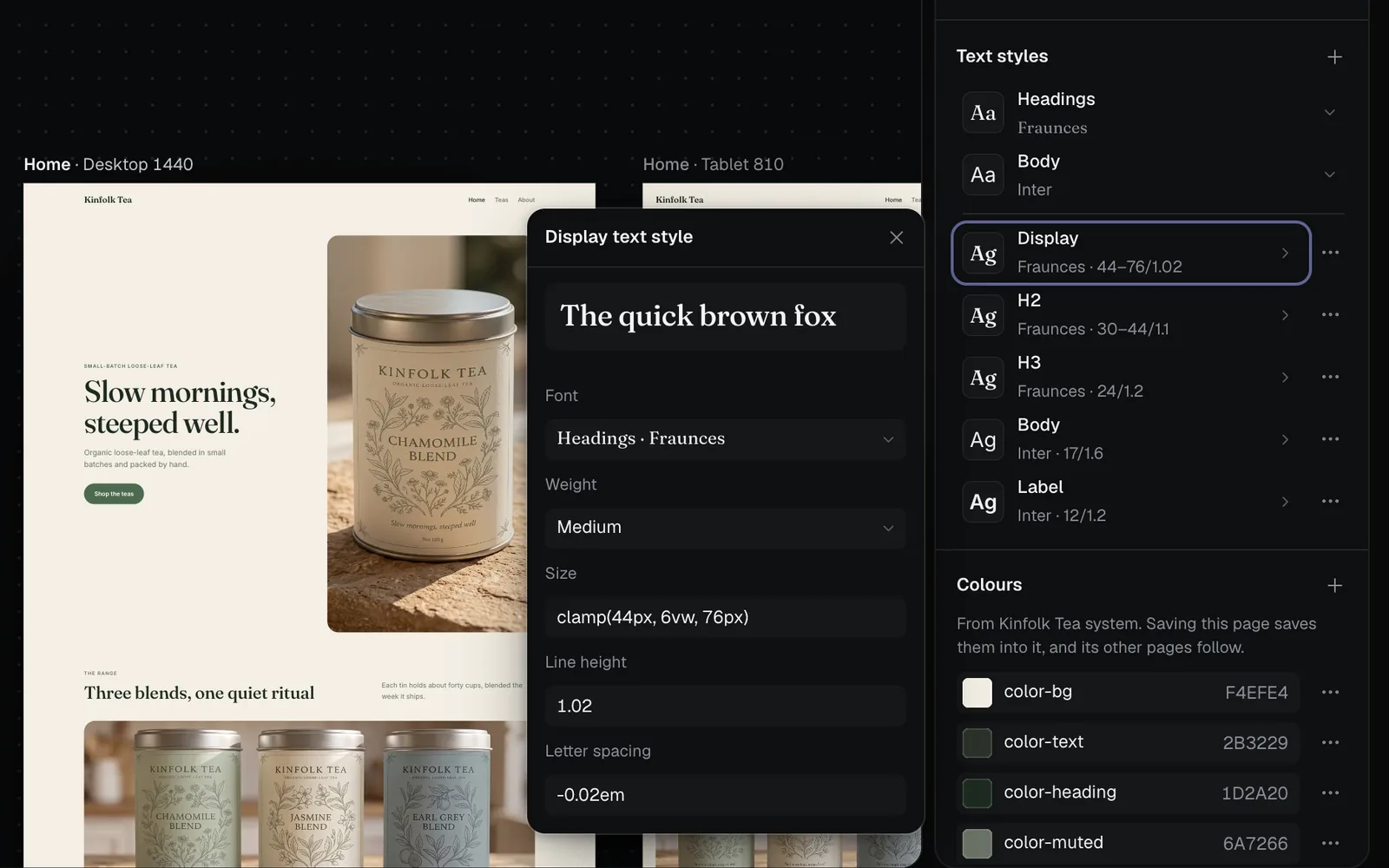The height and width of the screenshot is (868, 1389).
Task: Open more options for Display text style
Action: pos(1330,253)
